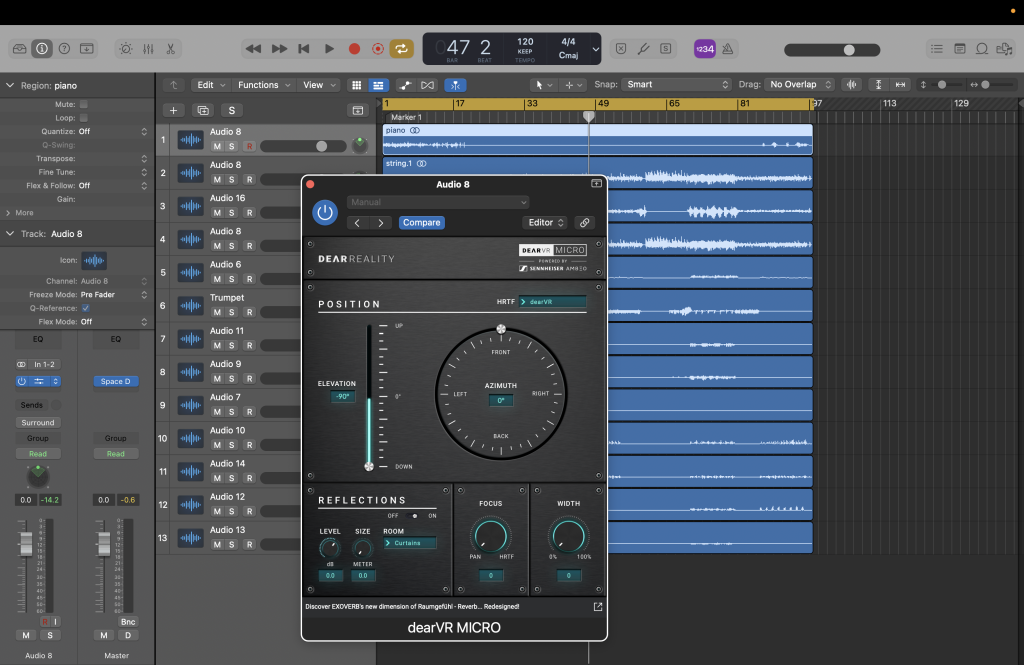Open the Toolbar download-tray icon
This screenshot has width=1024, height=665.
[x=86, y=49]
